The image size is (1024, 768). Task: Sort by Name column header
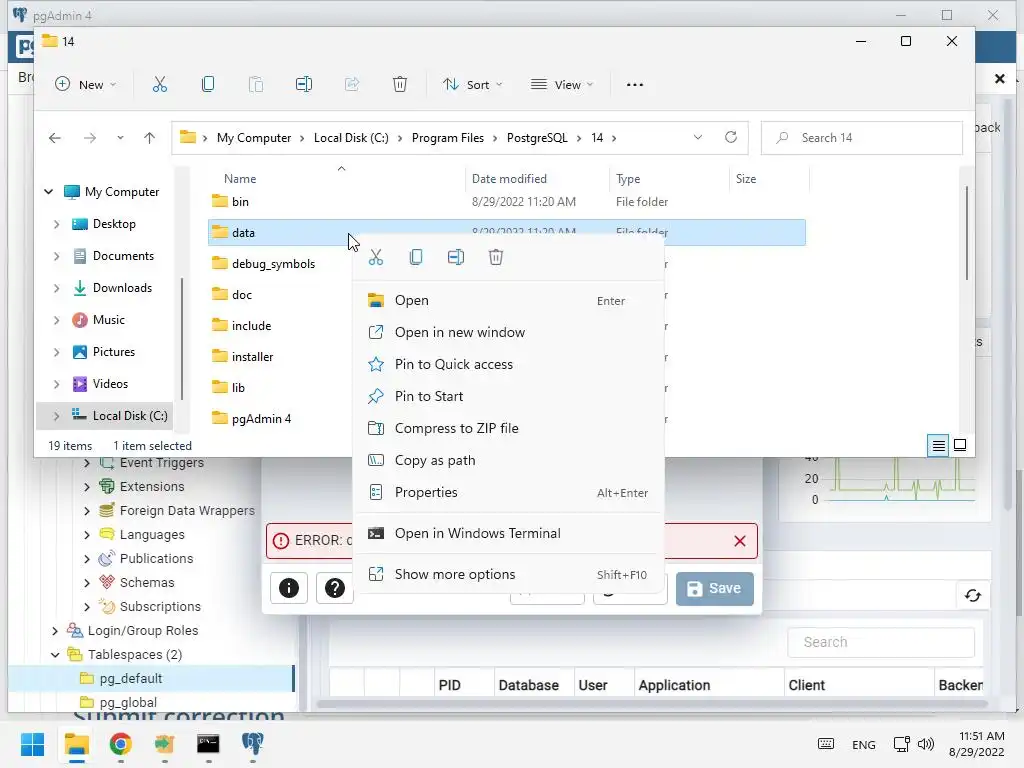(240, 179)
